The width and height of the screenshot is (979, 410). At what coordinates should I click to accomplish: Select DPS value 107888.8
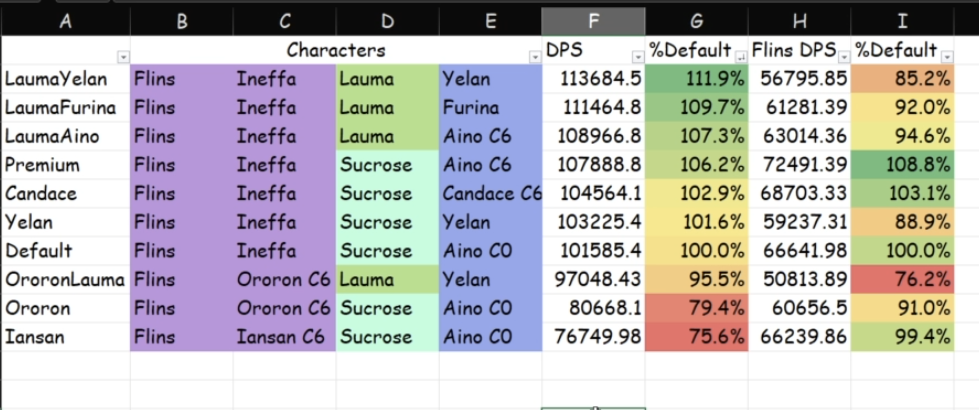point(594,165)
